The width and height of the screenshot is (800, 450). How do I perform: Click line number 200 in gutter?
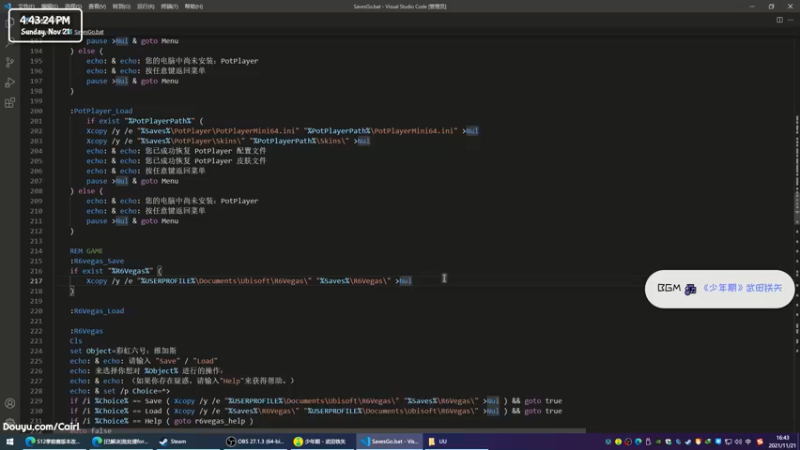coord(36,111)
